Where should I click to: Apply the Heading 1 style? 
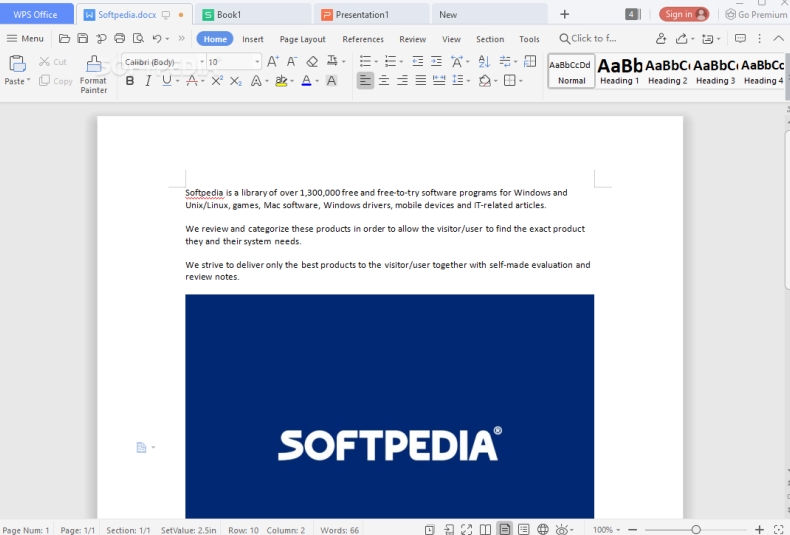pos(619,71)
